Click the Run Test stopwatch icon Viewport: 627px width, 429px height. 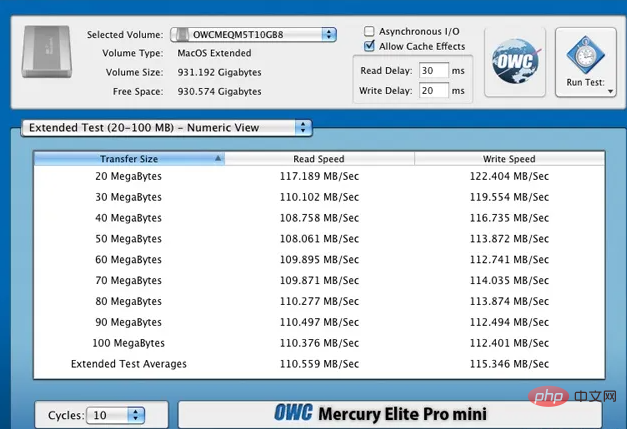pyautogui.click(x=585, y=55)
